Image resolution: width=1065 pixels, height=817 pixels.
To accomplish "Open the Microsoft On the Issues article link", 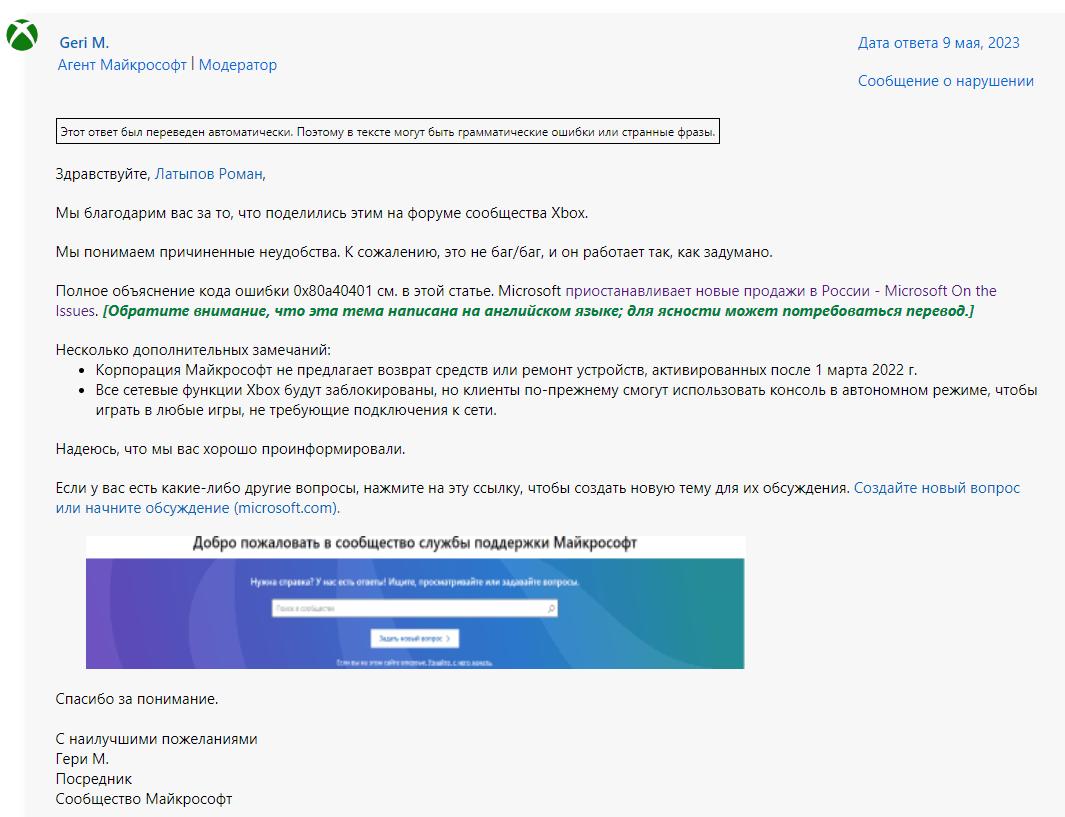I will [x=780, y=291].
